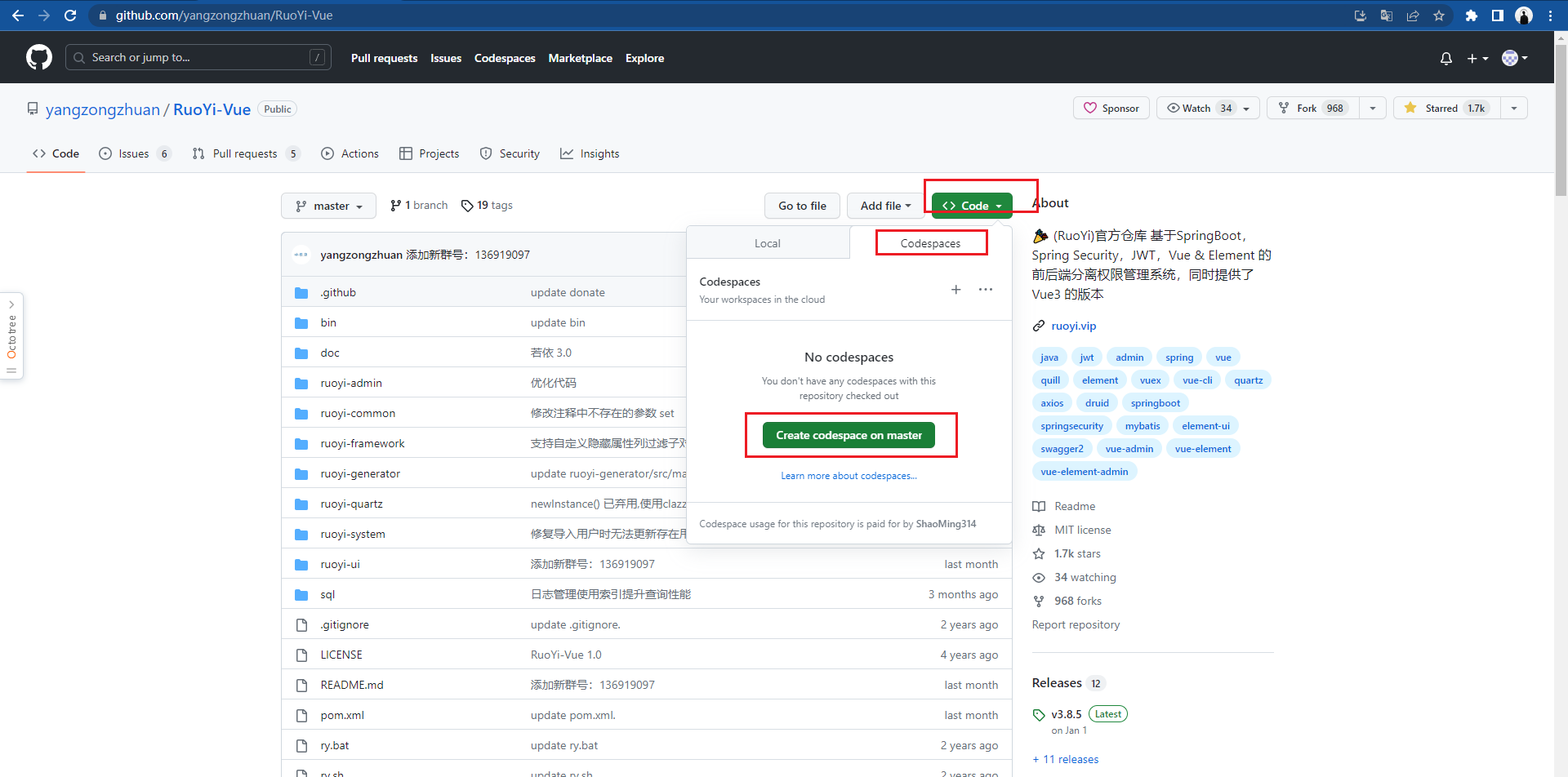The width and height of the screenshot is (1568, 777).
Task: Click the Sponsor button
Action: coord(1111,108)
